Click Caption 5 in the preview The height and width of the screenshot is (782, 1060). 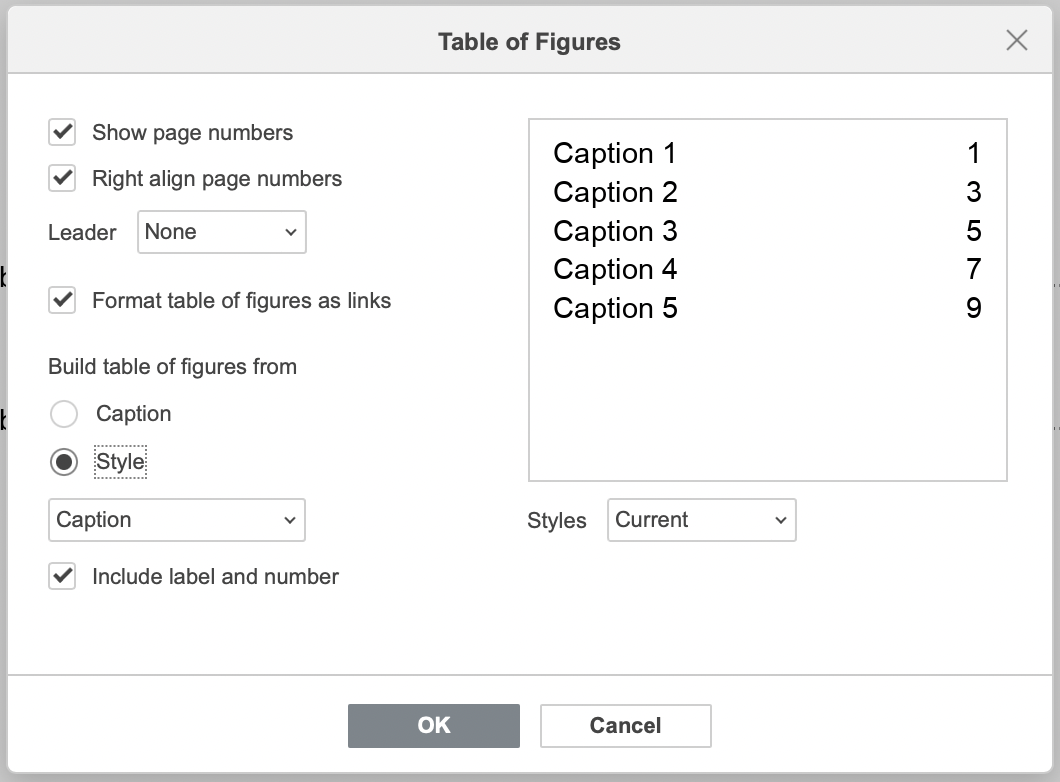(x=614, y=308)
